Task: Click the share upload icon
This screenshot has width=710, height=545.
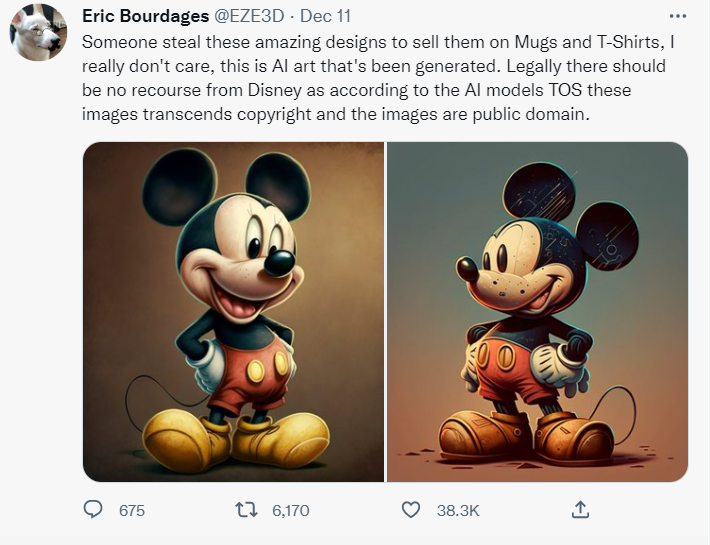Action: tap(579, 510)
